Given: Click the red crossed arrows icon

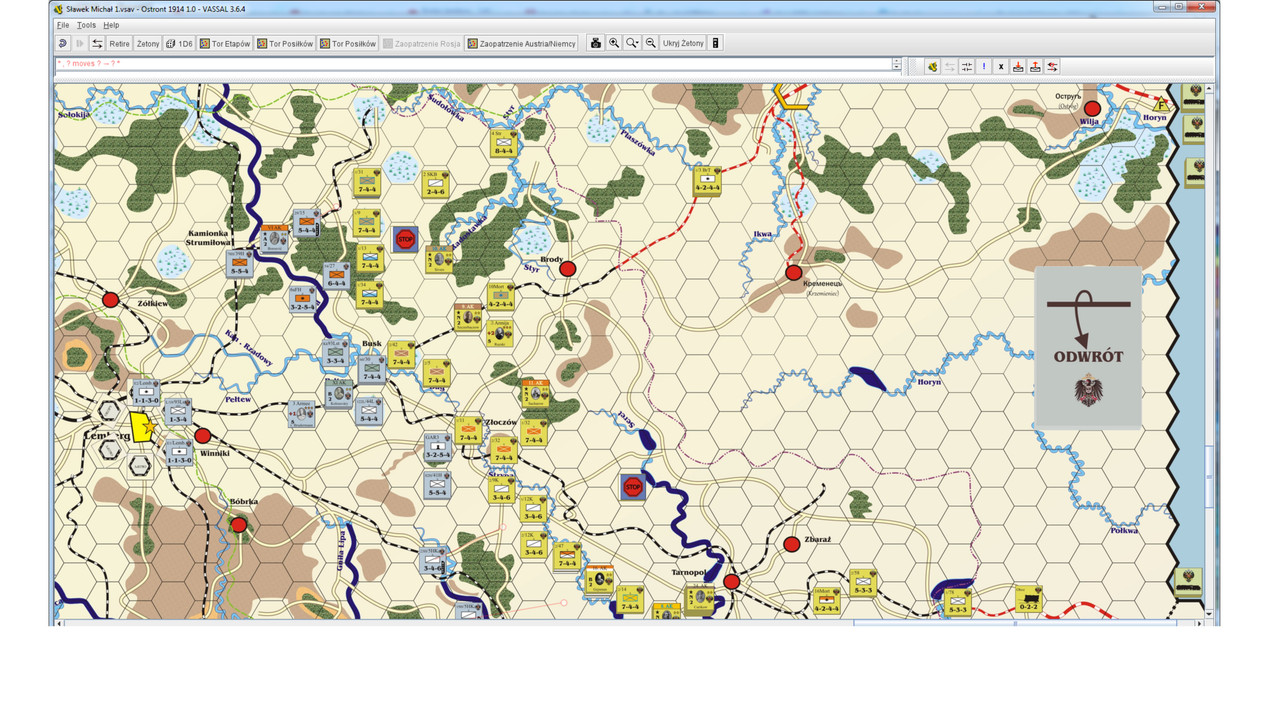Looking at the screenshot, I should 1052,67.
